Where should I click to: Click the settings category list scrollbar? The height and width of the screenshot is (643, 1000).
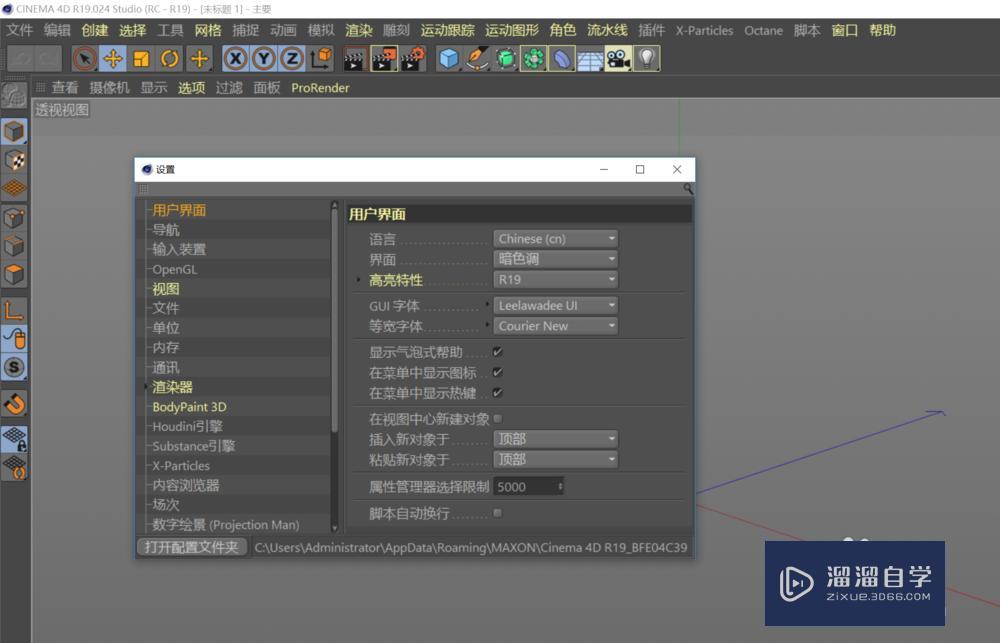(334, 319)
